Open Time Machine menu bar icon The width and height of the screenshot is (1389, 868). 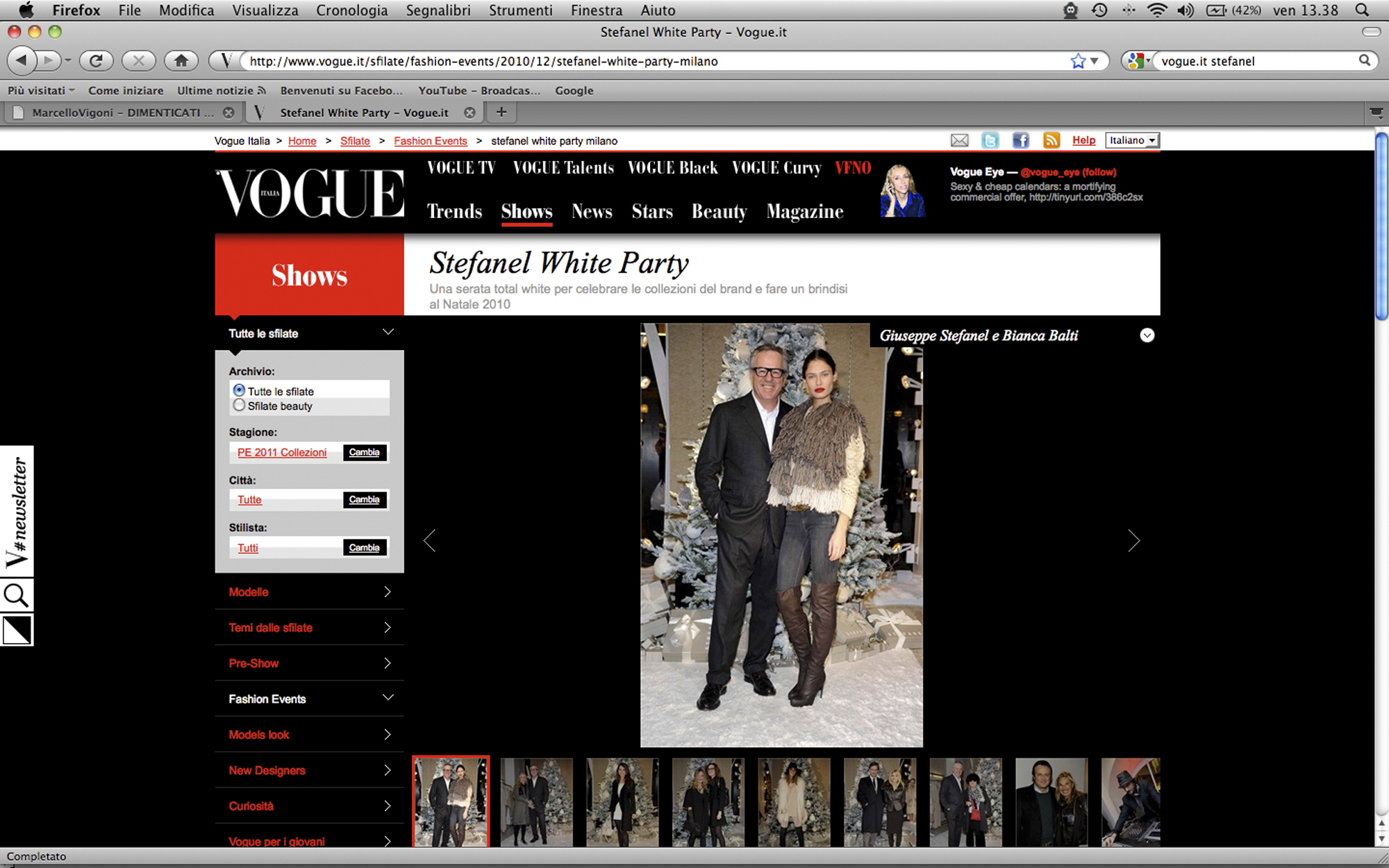1099,10
